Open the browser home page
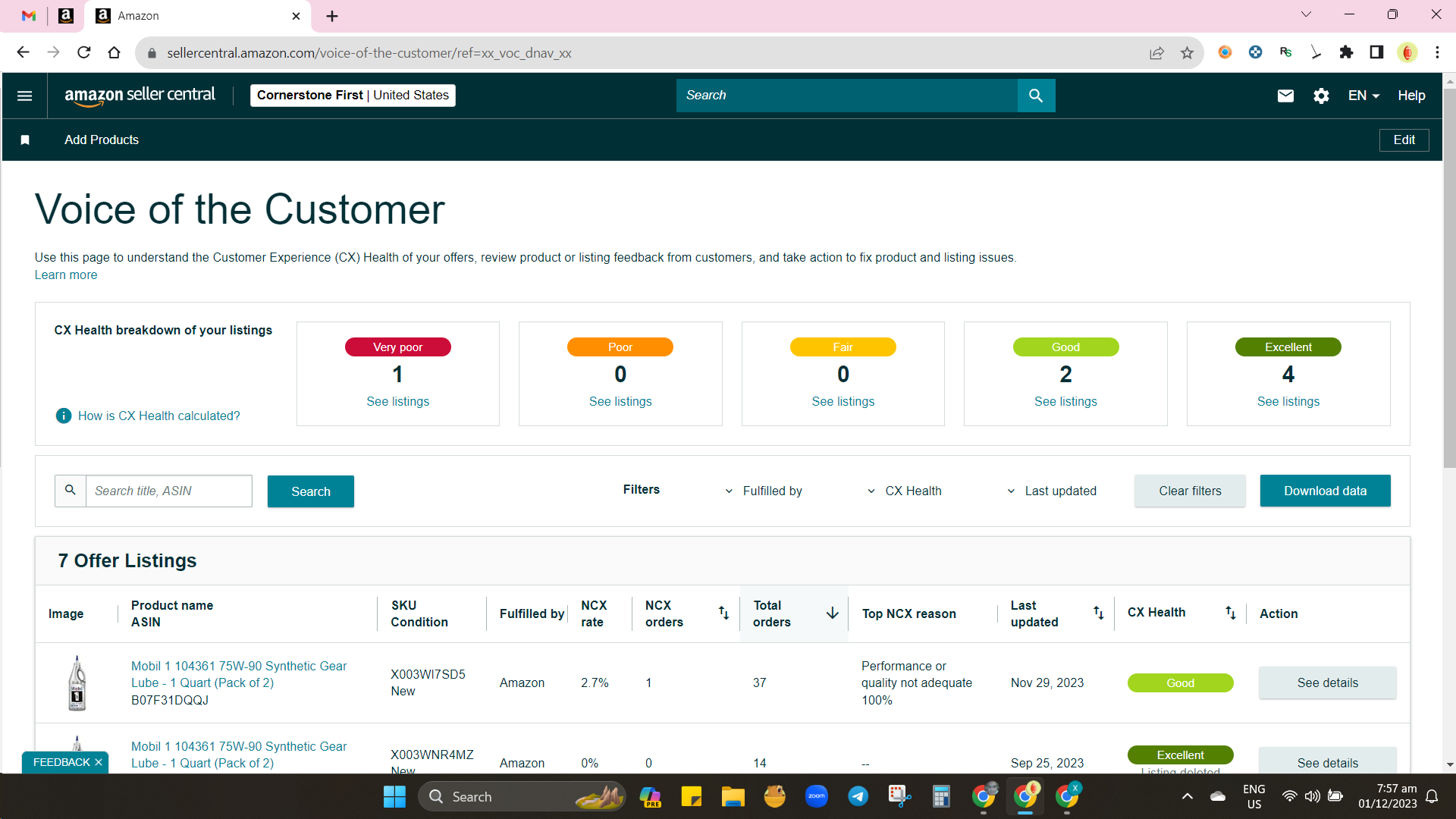The width and height of the screenshot is (1456, 819). pos(114,52)
